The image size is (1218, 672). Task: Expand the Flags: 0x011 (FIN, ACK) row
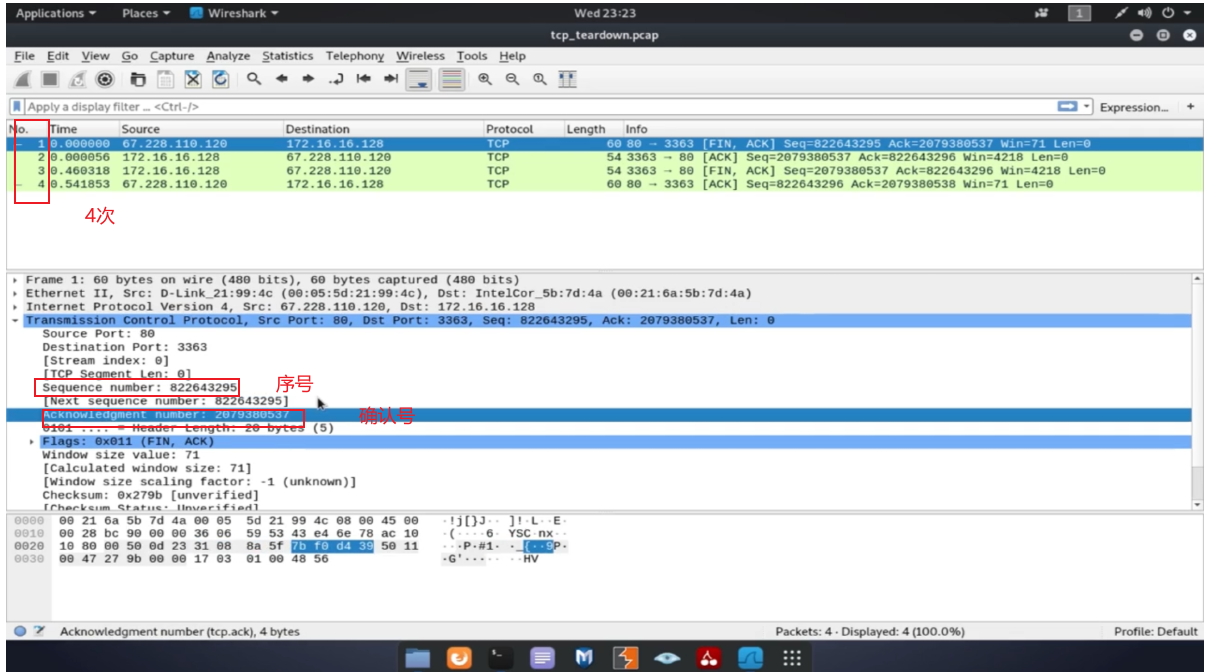tap(32, 441)
